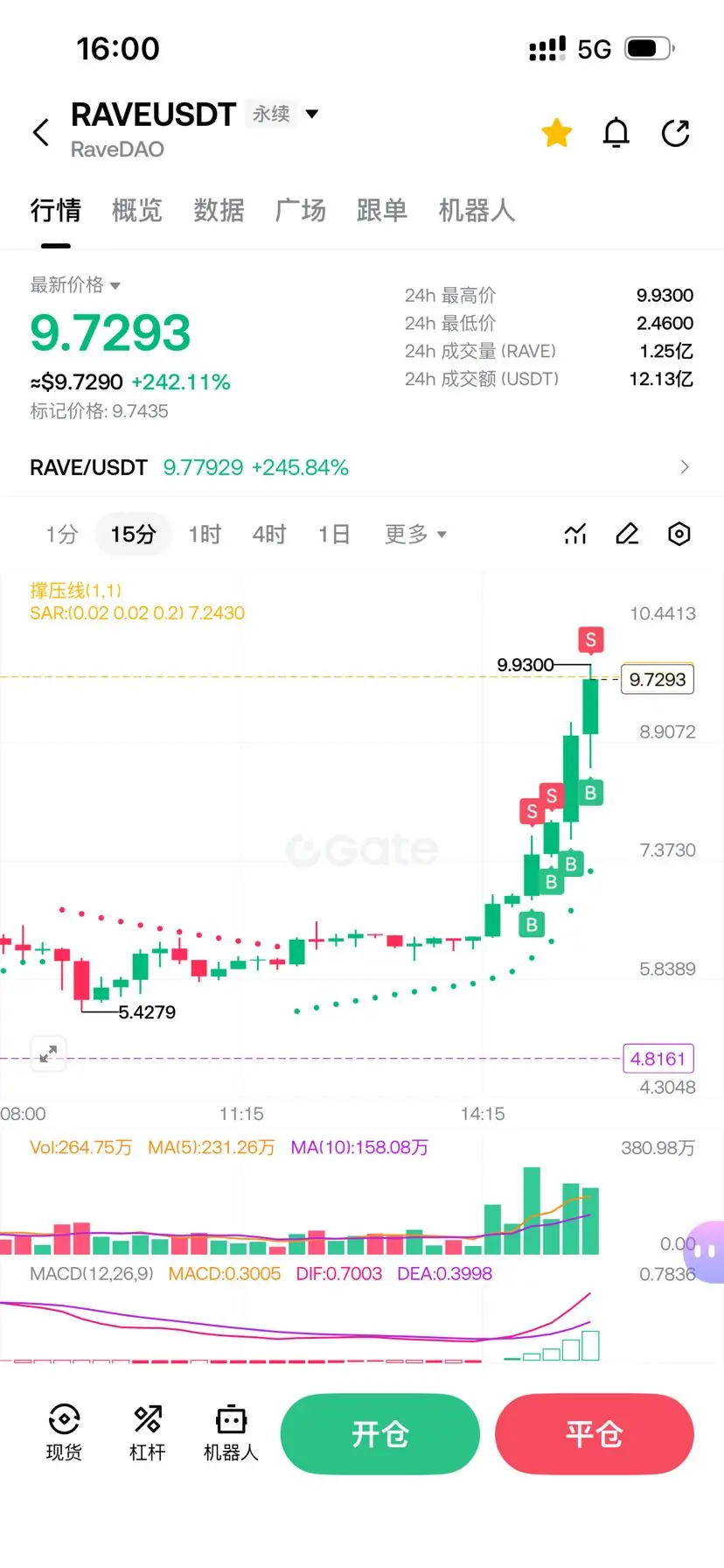This screenshot has width=724, height=1568.
Task: Tap the green 开仓 button
Action: point(380,1434)
